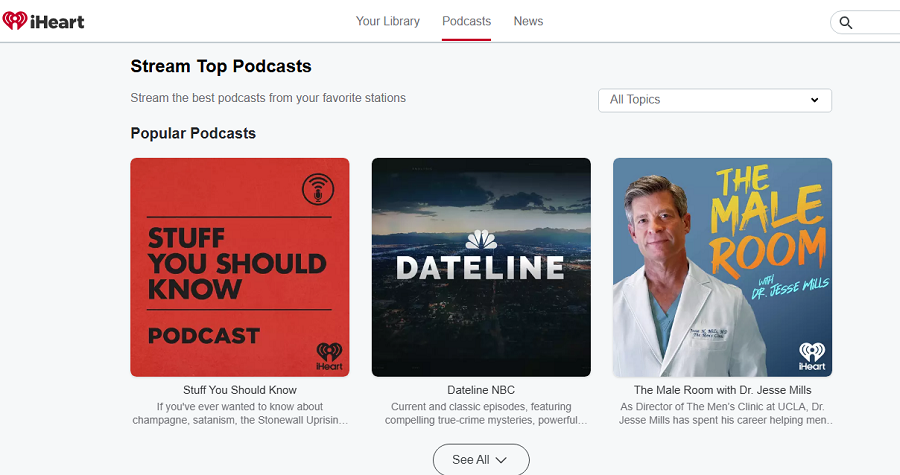The height and width of the screenshot is (475, 900).
Task: Open the Your Library tab
Action: [x=387, y=21]
